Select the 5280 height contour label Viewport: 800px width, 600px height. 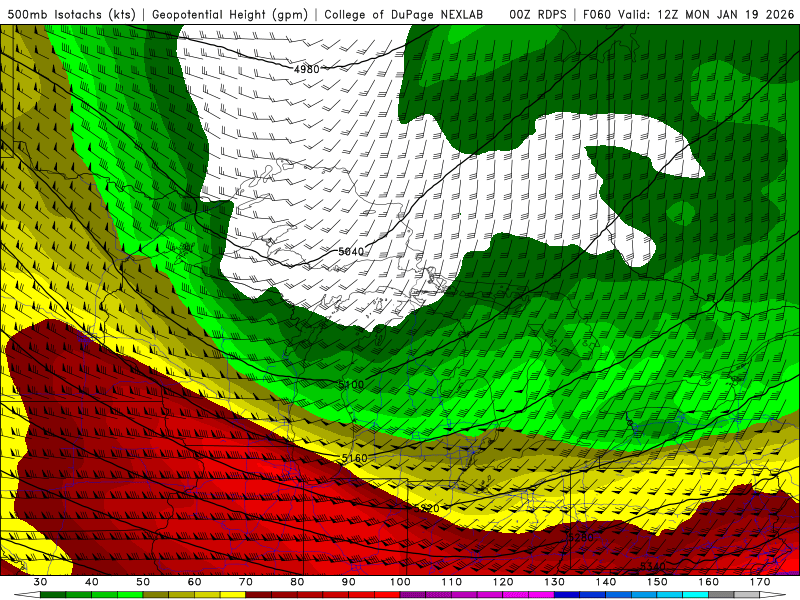click(x=580, y=537)
